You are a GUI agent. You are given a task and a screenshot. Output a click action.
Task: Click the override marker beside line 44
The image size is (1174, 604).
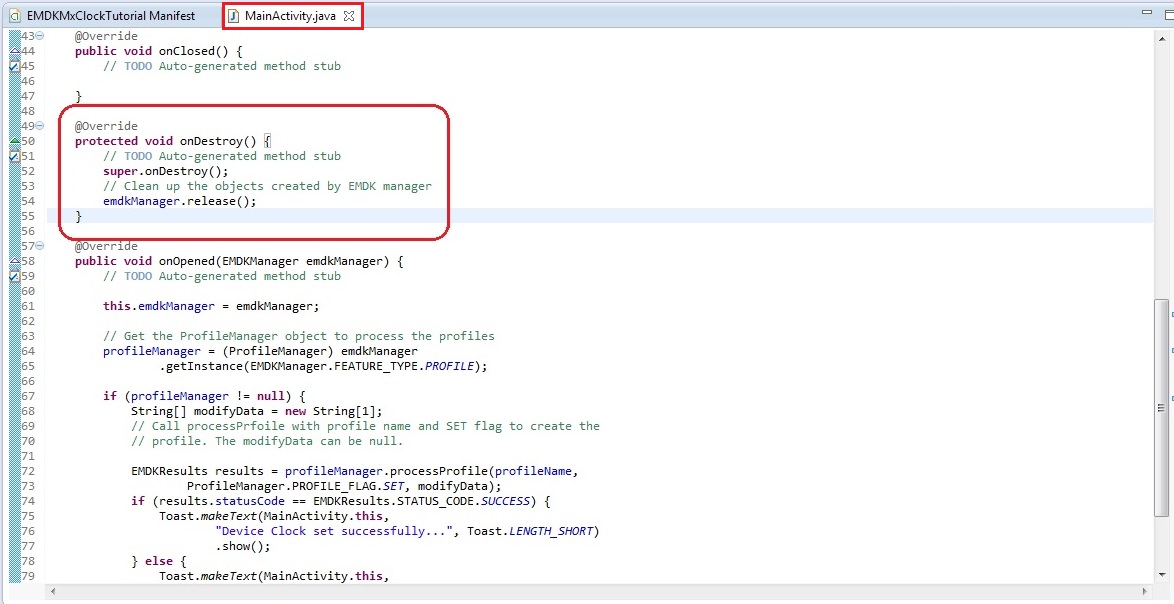click(13, 51)
